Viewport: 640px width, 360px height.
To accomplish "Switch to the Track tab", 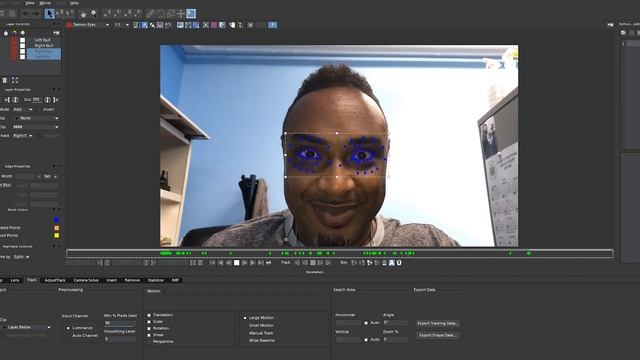I will pyautogui.click(x=31, y=280).
